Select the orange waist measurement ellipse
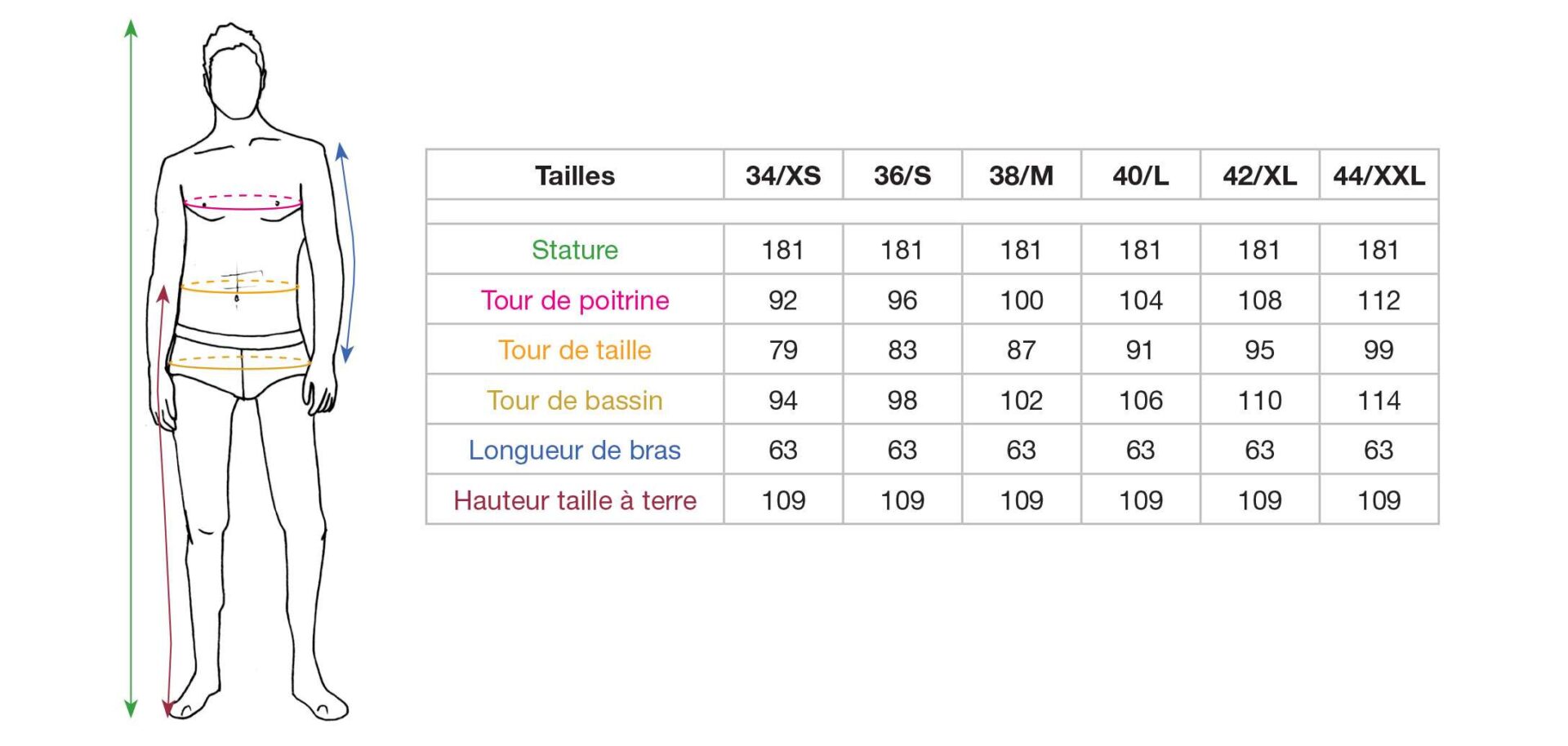This screenshot has height=746, width=1568. point(239,286)
